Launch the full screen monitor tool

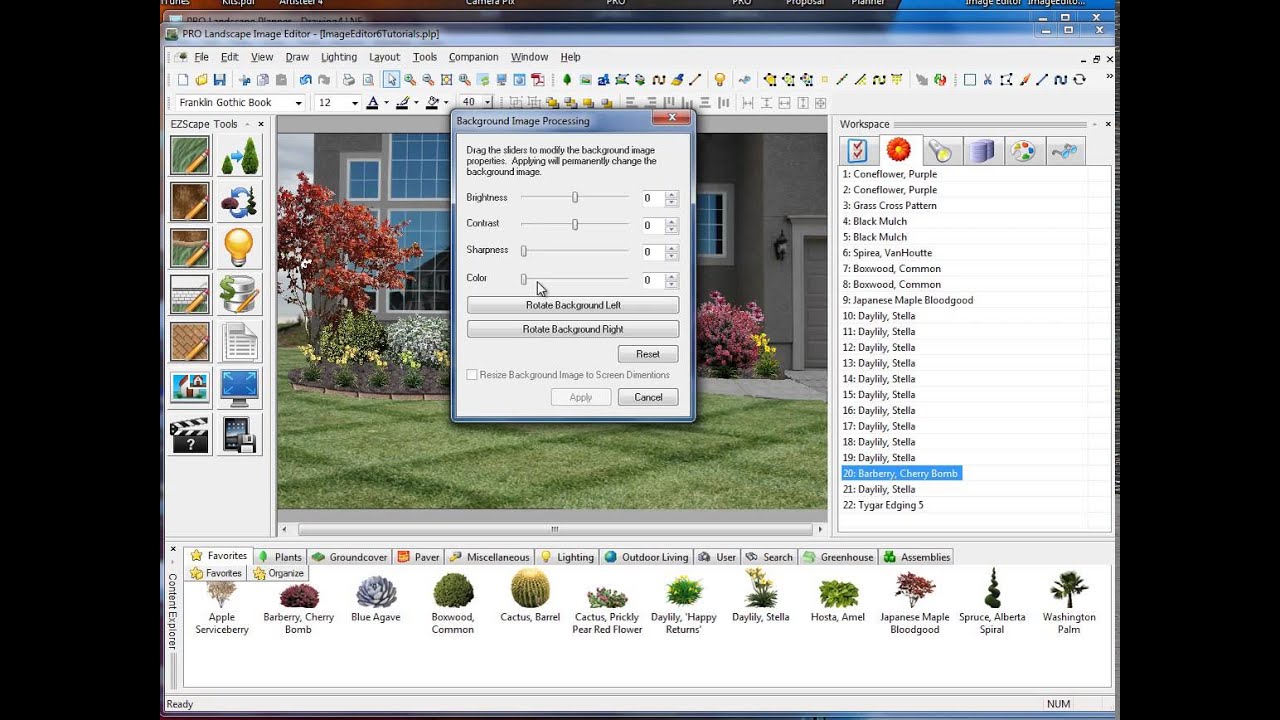(x=240, y=388)
